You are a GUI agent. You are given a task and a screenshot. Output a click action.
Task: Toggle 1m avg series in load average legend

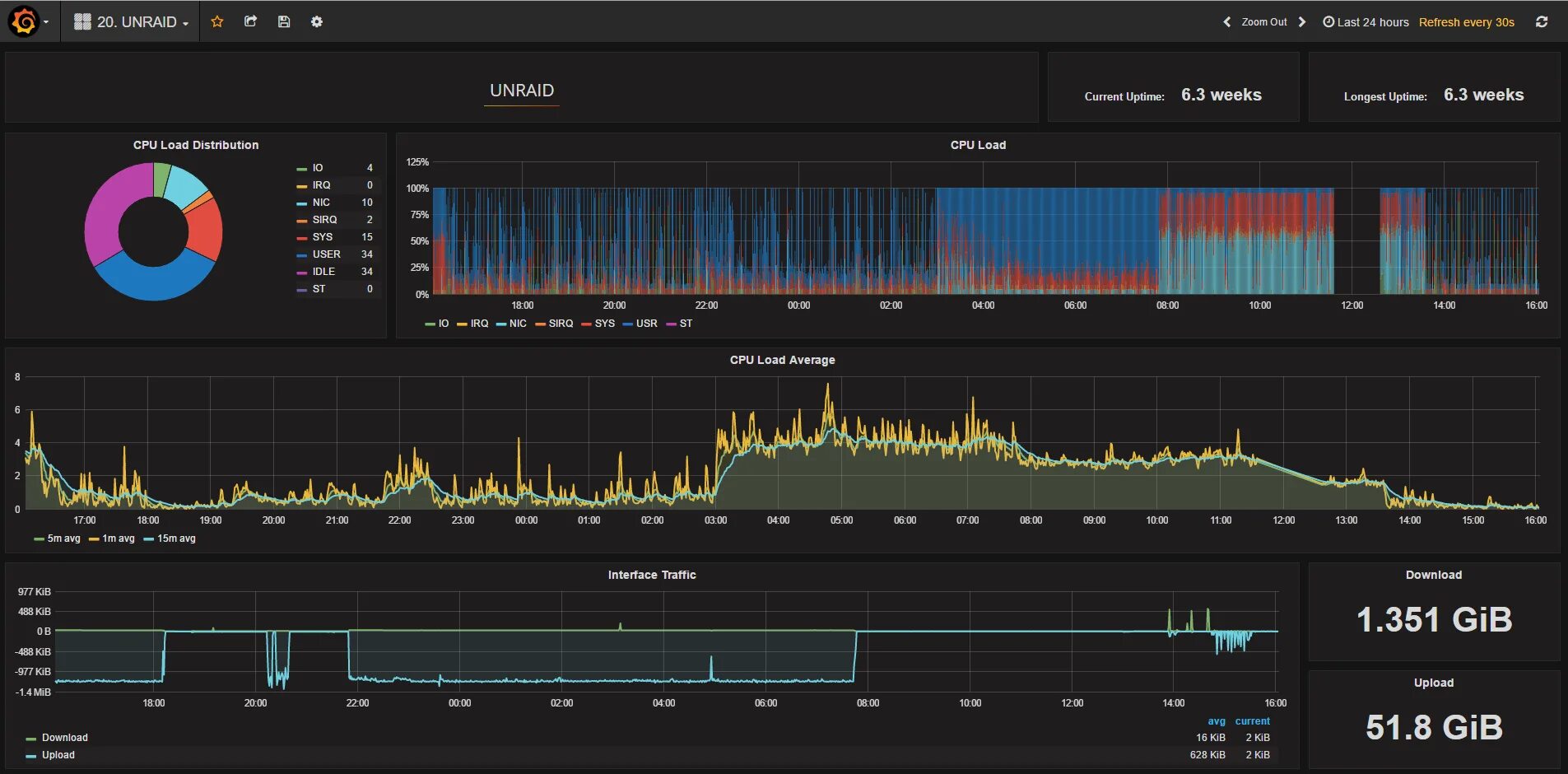[x=119, y=539]
